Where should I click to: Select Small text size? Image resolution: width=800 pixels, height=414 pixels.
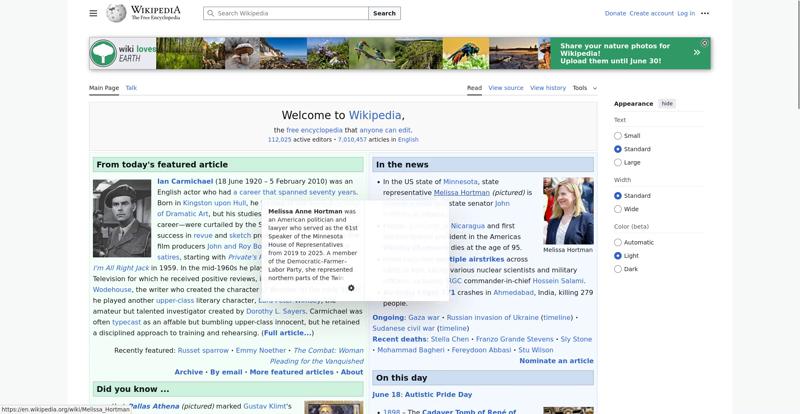[x=617, y=136]
